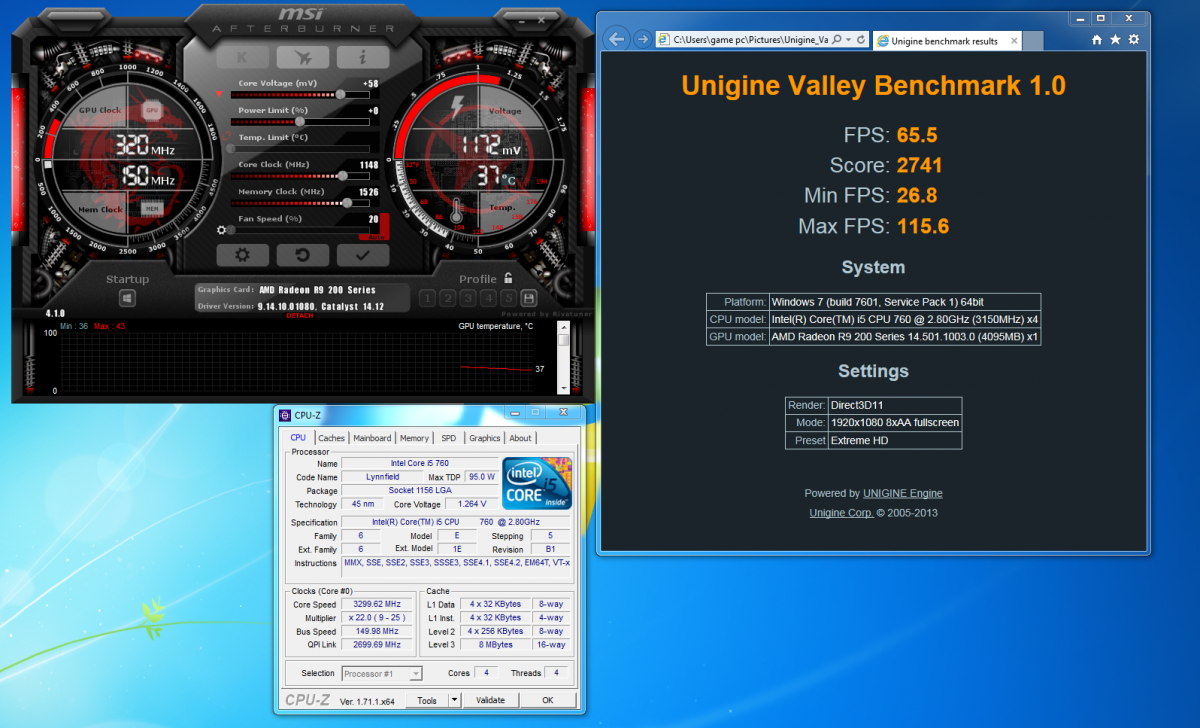Select Afterburner profile slot 5
The height and width of the screenshot is (728, 1200).
[508, 298]
